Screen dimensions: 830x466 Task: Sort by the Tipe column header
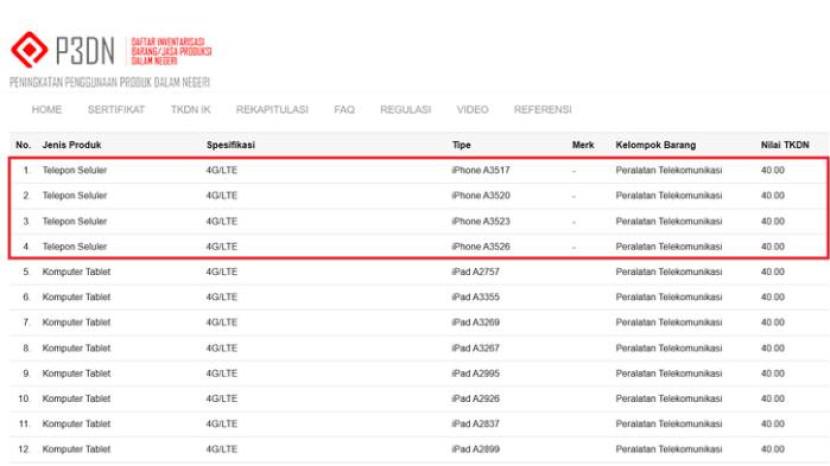point(462,145)
